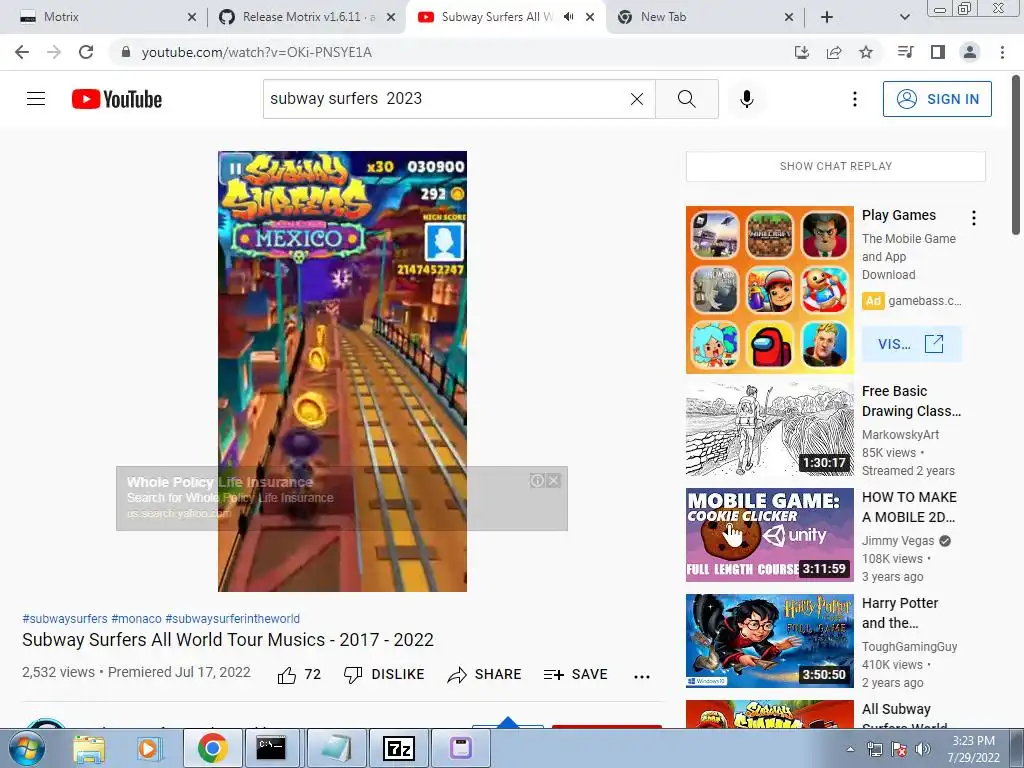Open the 7-Zip taskbar icon
The height and width of the screenshot is (768, 1024).
pyautogui.click(x=398, y=748)
